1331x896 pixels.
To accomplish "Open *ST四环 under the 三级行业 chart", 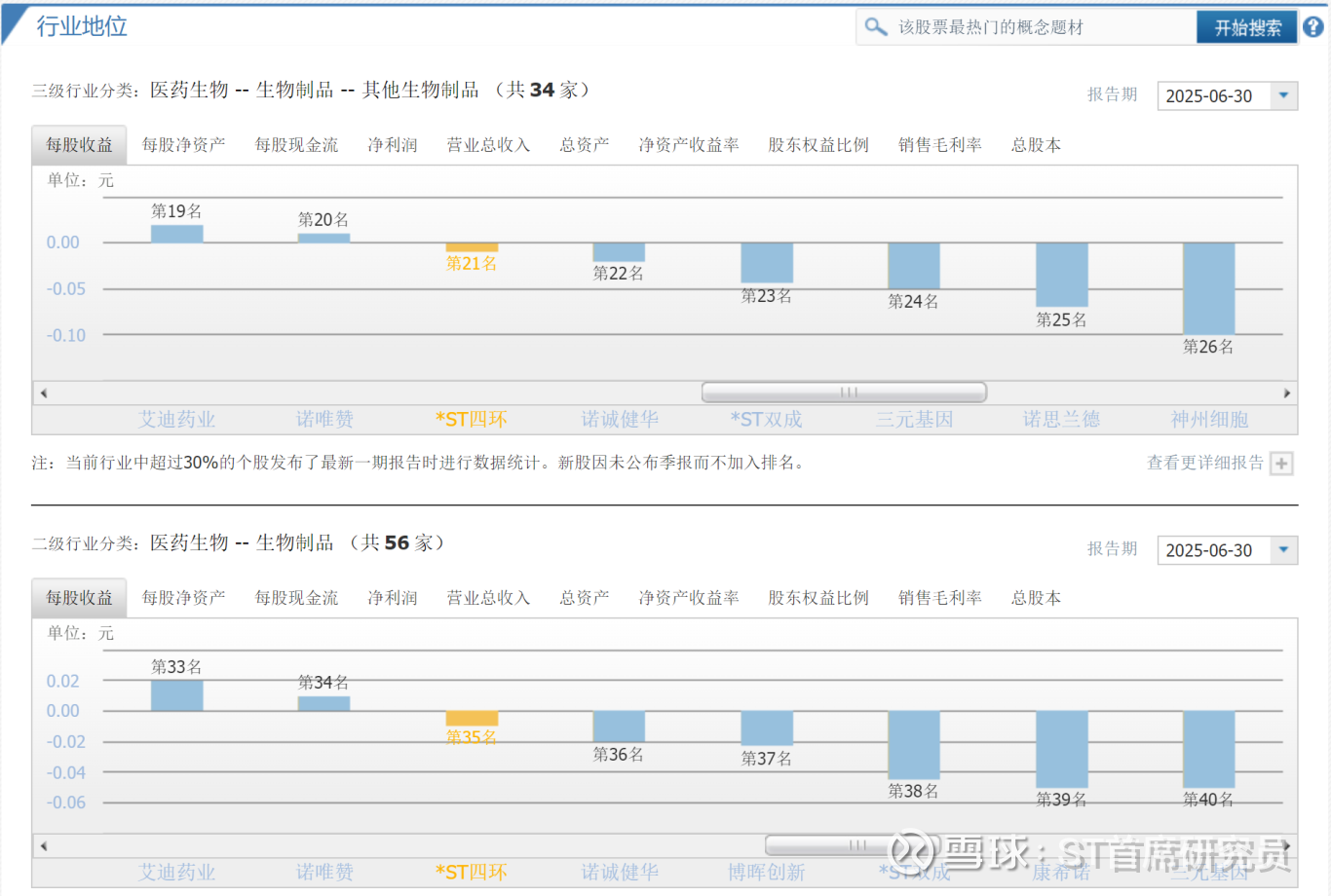I will (x=472, y=420).
